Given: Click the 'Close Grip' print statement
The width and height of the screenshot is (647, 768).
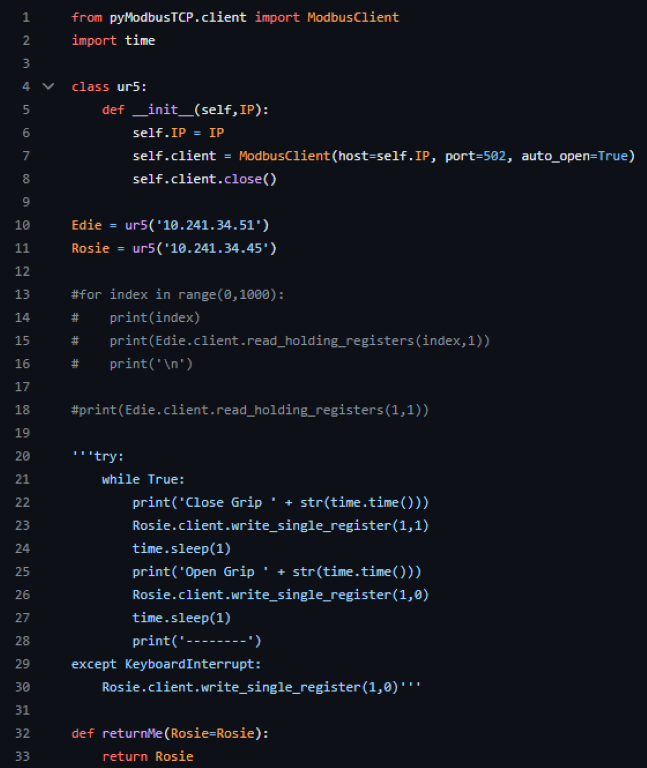Looking at the screenshot, I should point(280,502).
